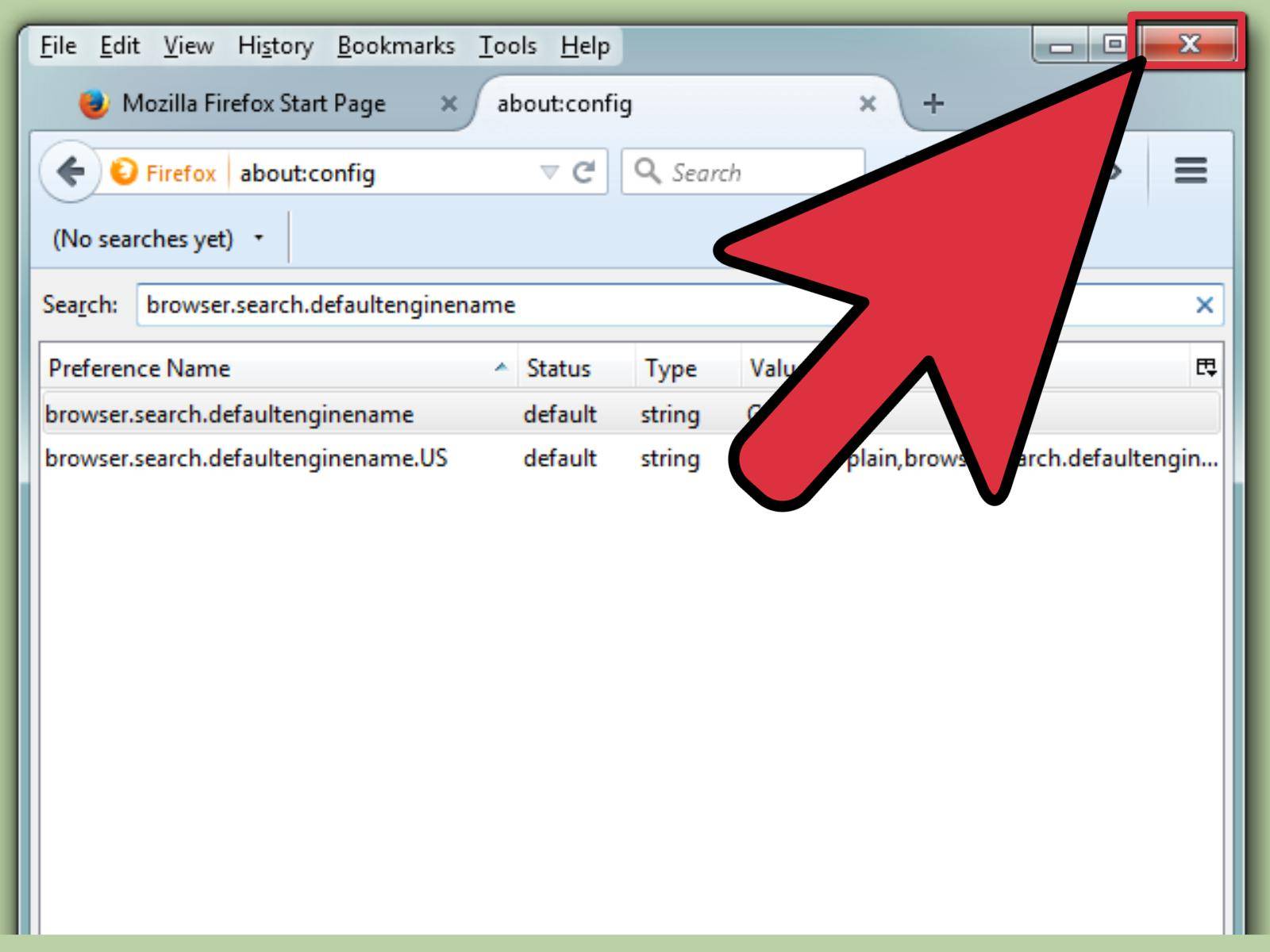
Task: Click default status of defaultenginename row
Action: [x=560, y=414]
